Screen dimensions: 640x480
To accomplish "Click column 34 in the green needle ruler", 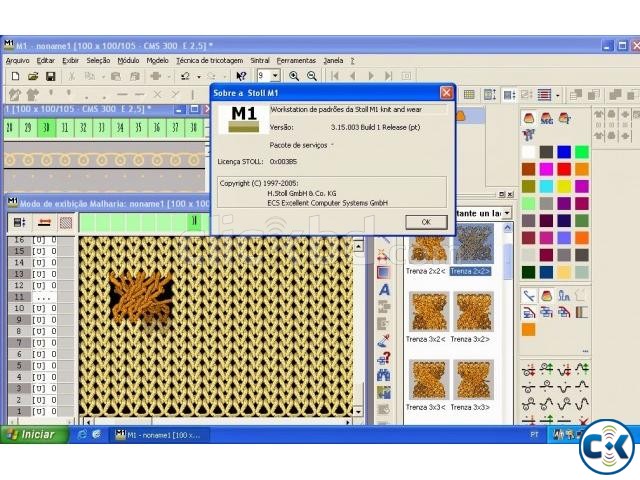I will [120, 128].
